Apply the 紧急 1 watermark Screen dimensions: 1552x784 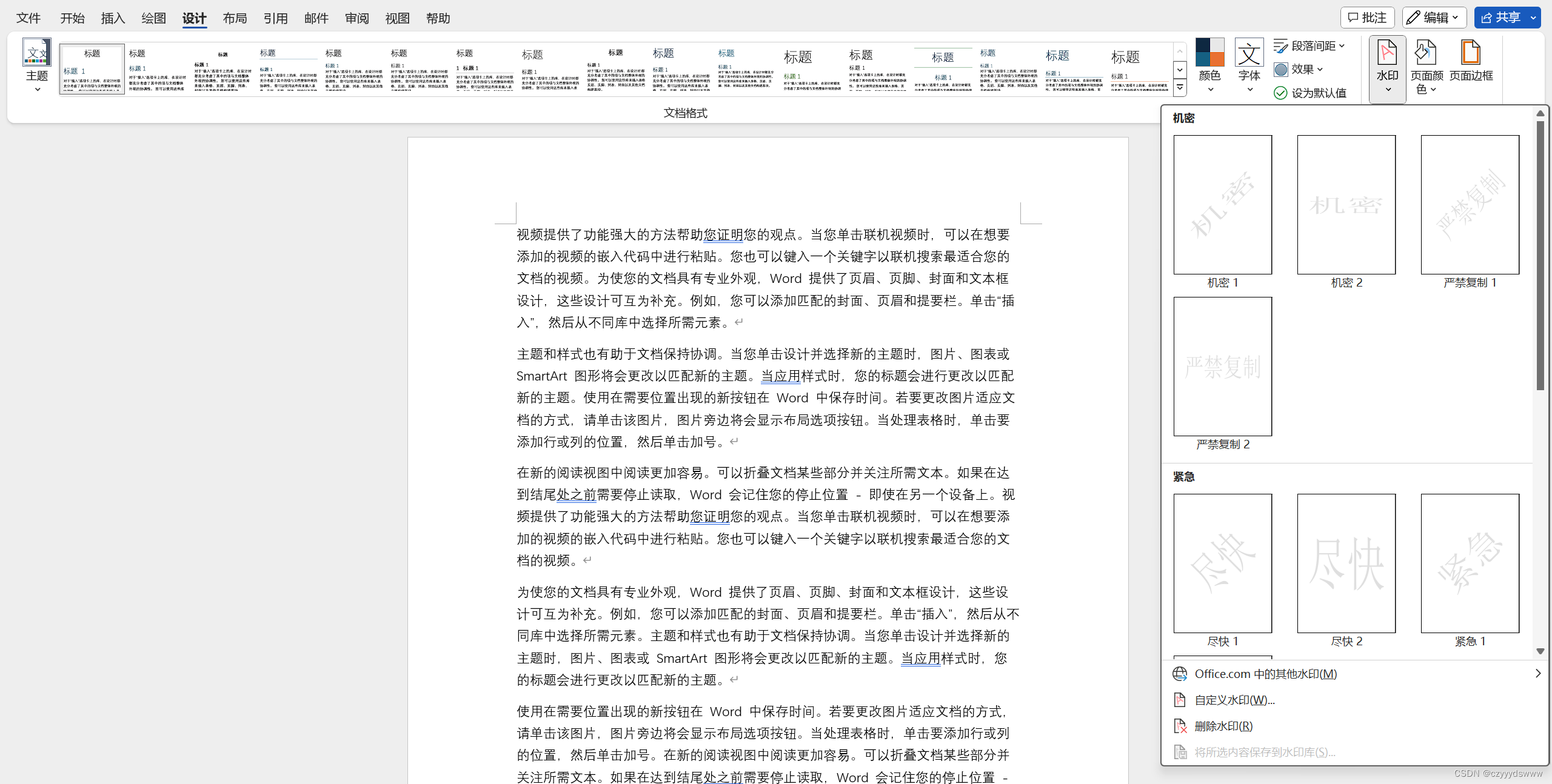click(x=1470, y=563)
